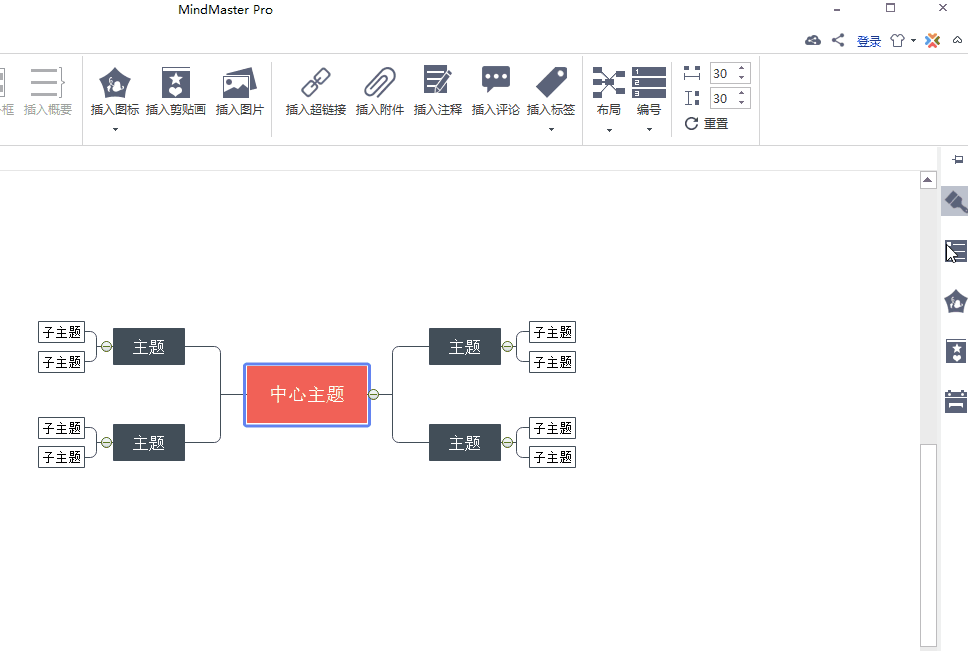Click the Login (登录) link
The width and height of the screenshot is (968, 651).
(869, 41)
